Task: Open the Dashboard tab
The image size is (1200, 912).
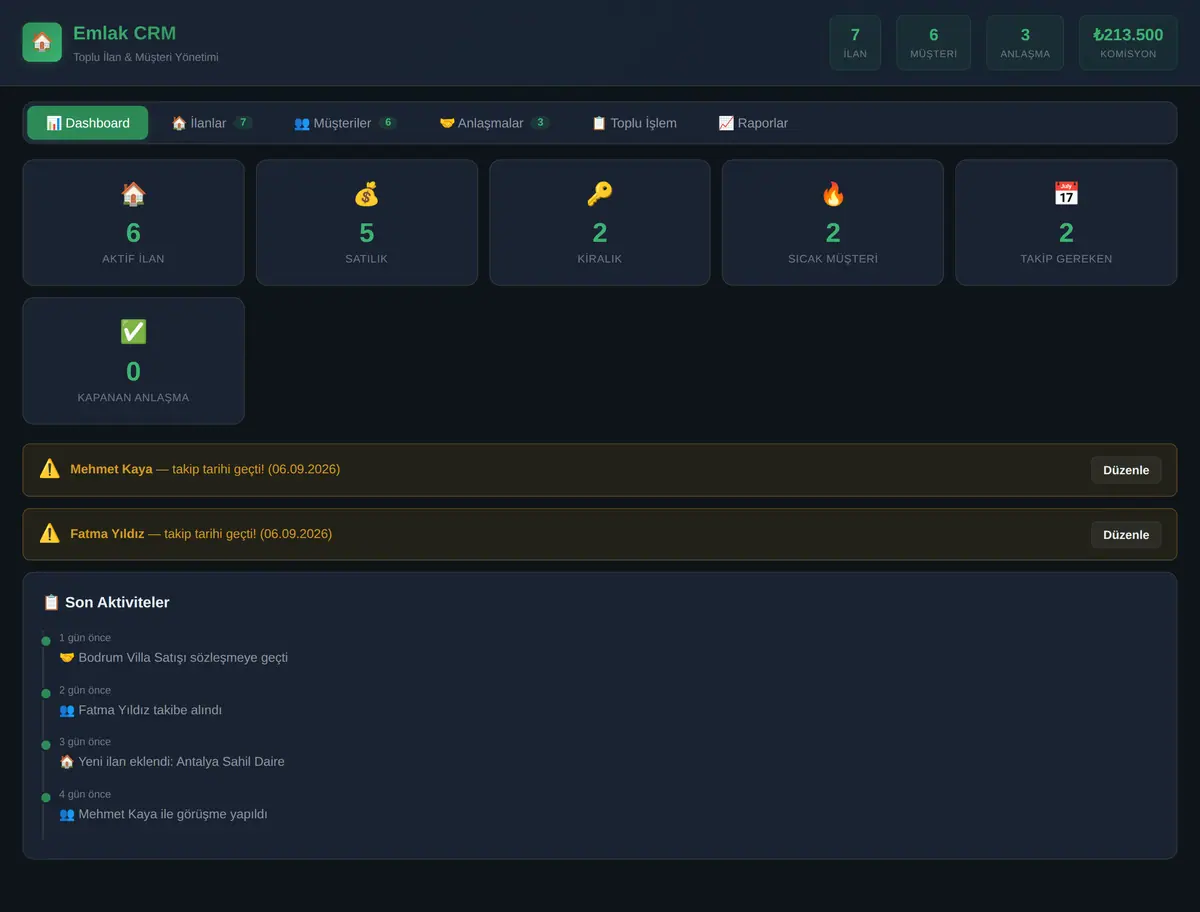Action: tap(88, 123)
